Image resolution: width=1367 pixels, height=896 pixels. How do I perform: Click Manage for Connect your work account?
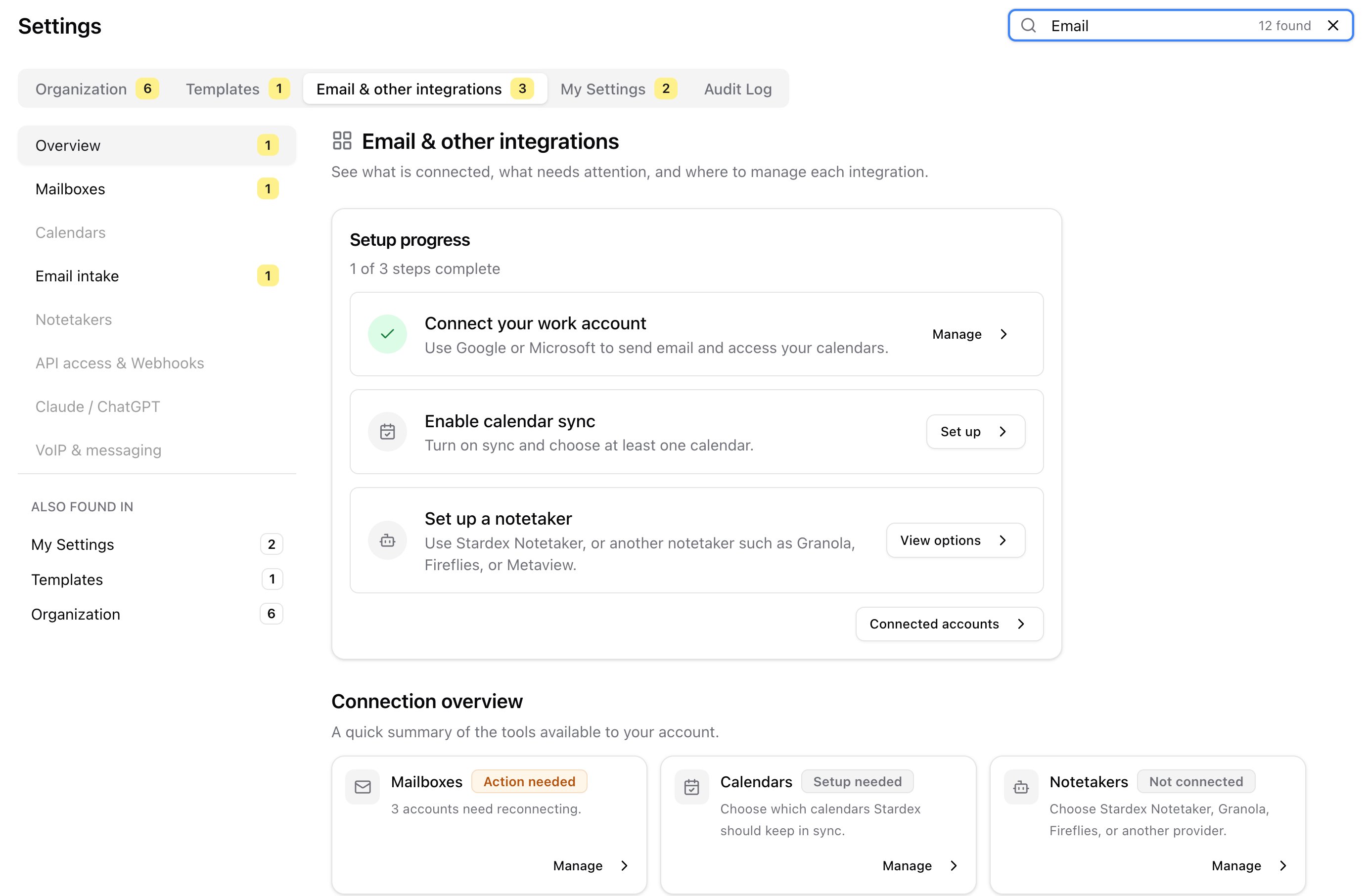point(970,334)
